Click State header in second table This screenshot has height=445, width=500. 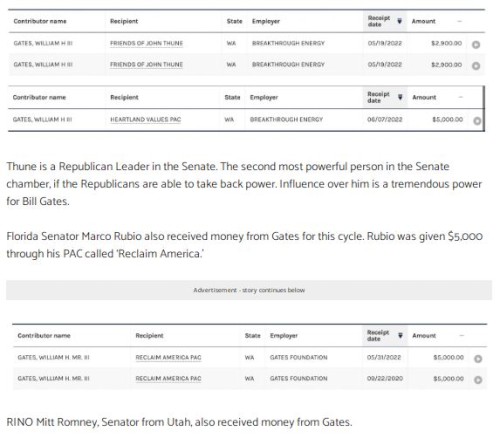pos(232,97)
